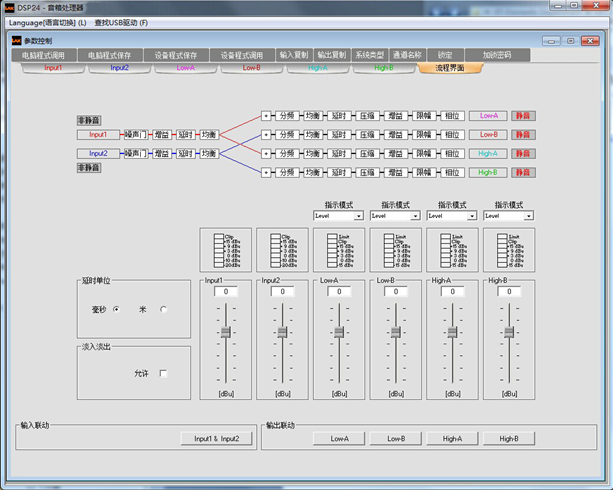Click the 增益 block in the Input2 chain
This screenshot has width=613, height=490.
click(x=161, y=153)
